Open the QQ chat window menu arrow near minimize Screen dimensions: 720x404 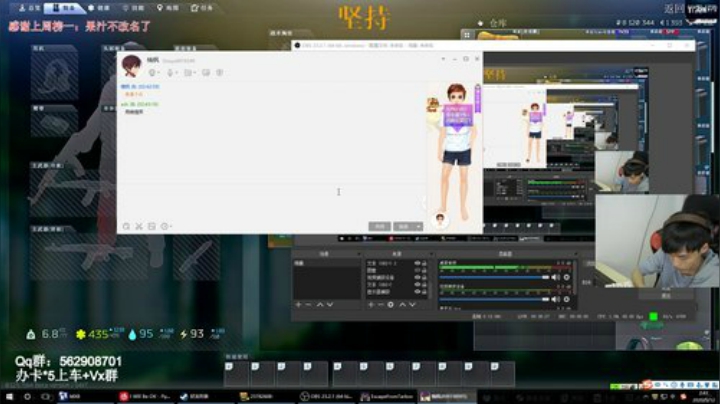(x=443, y=59)
